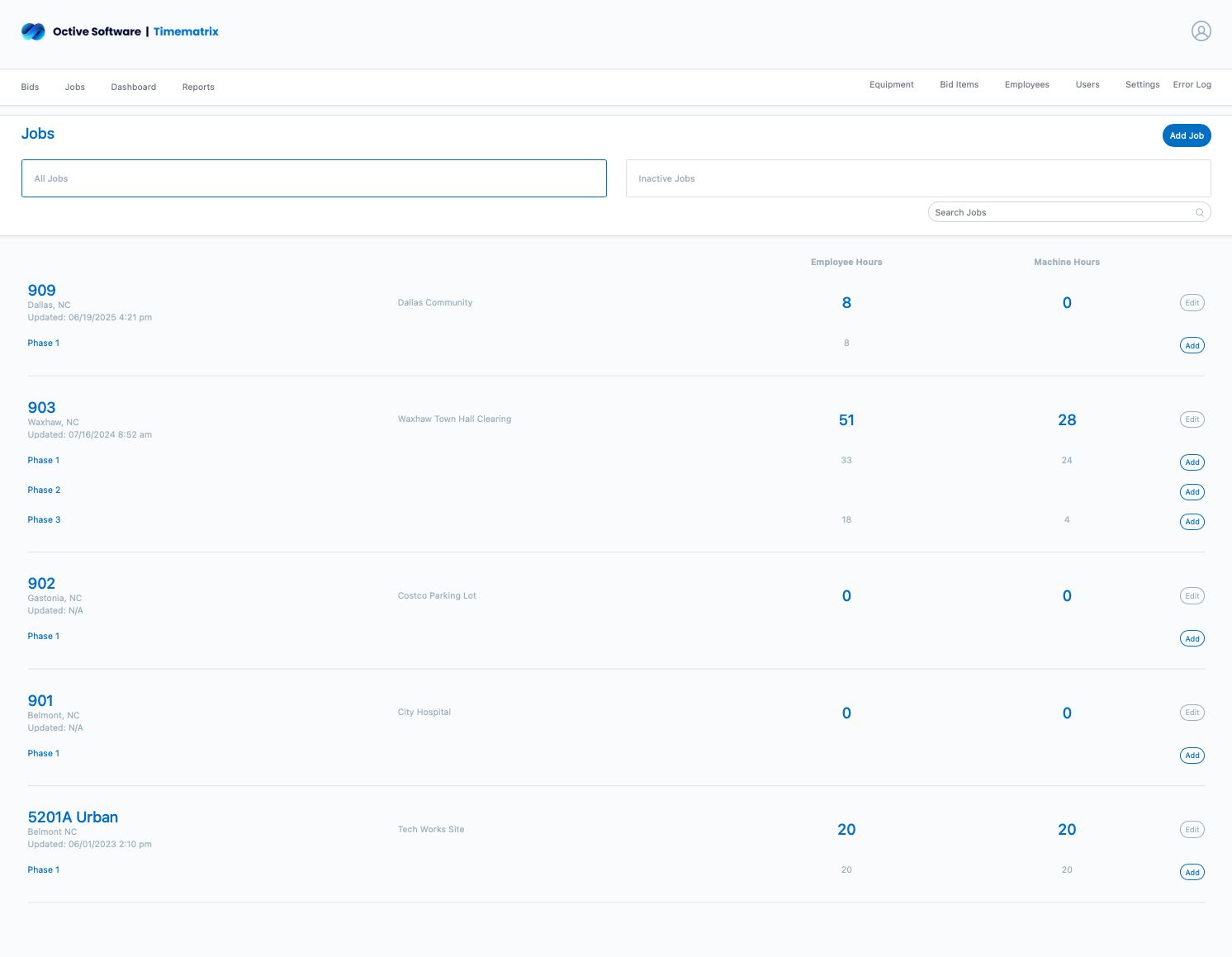The image size is (1232, 957).
Task: Add entry to job 903 Phase 2
Action: [1192, 492]
